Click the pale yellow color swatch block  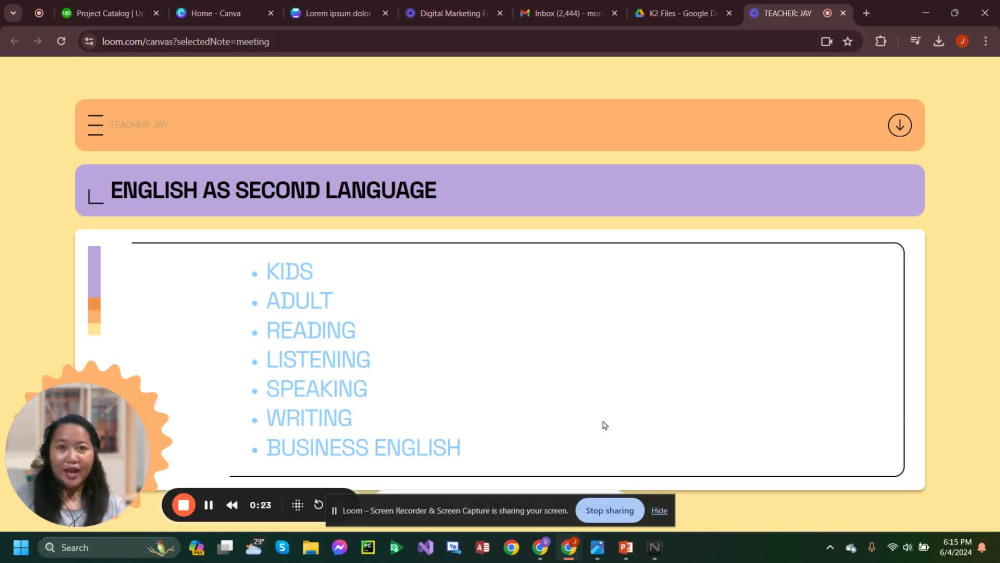(x=94, y=329)
